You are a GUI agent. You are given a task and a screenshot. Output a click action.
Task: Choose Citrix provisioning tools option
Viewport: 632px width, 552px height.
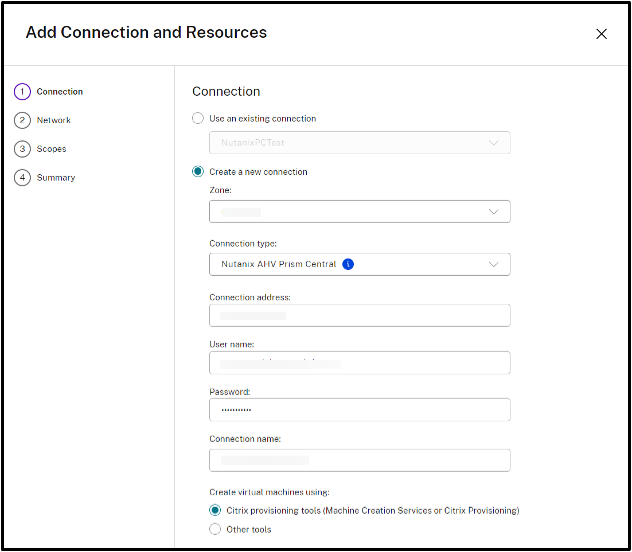[216, 510]
